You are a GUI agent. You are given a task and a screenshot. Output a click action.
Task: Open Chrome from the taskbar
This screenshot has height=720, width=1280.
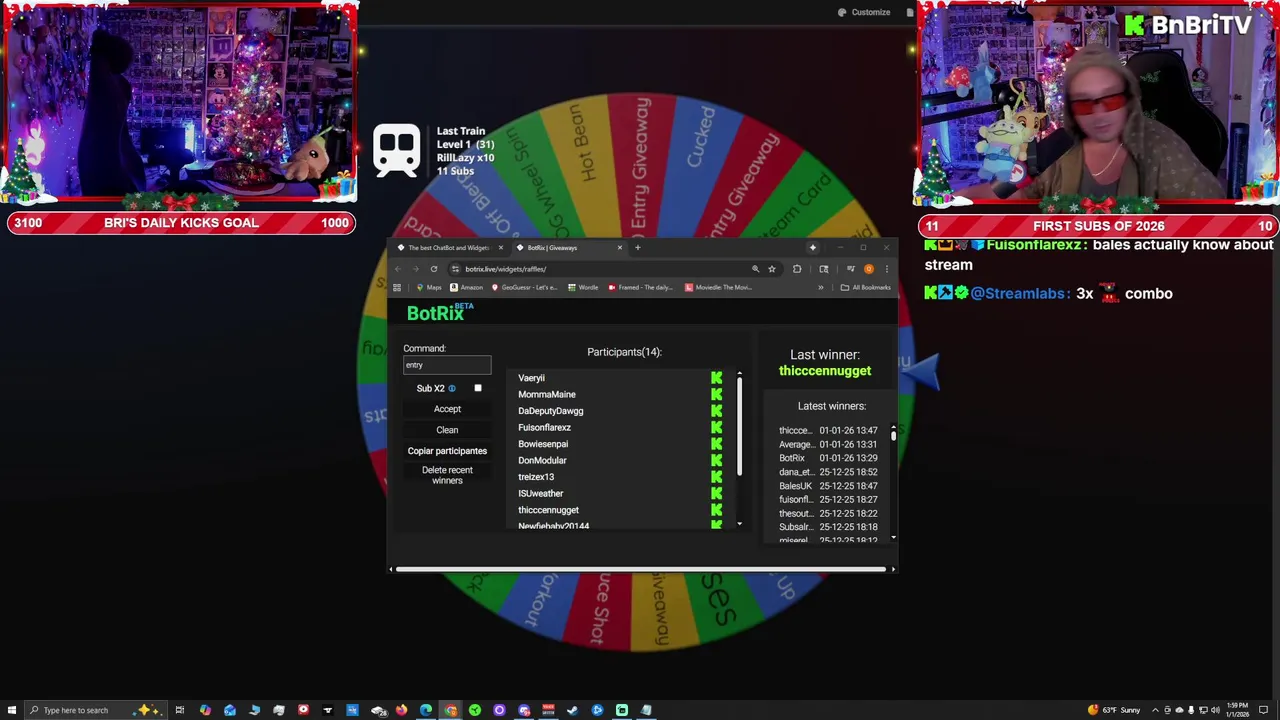451,710
